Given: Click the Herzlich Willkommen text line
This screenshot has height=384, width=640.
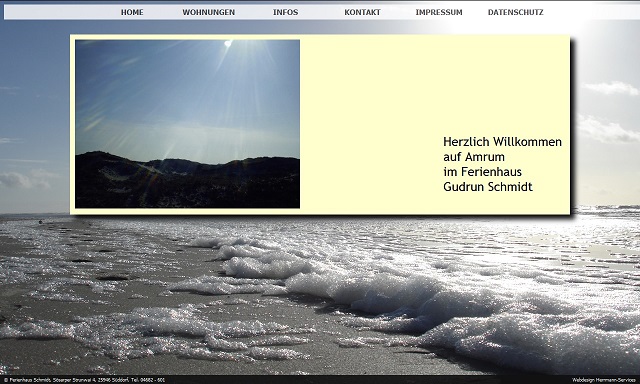Looking at the screenshot, I should [502, 142].
